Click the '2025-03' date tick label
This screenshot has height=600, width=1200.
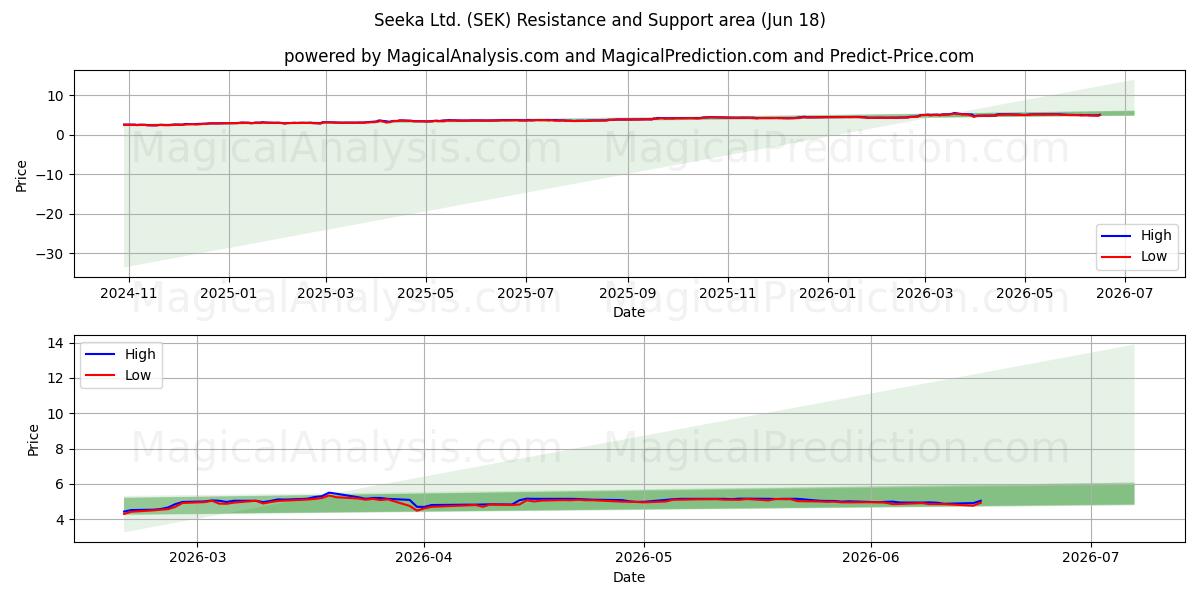(325, 293)
